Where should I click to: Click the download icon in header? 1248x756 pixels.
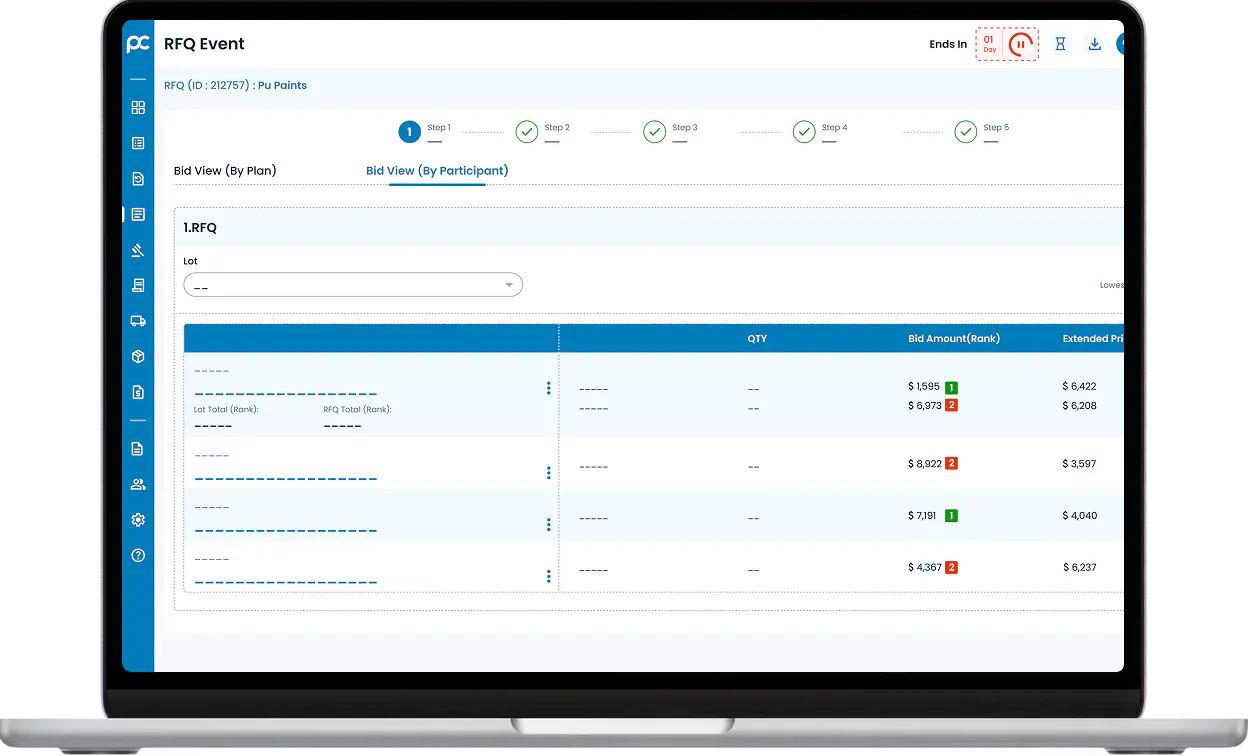(1095, 44)
